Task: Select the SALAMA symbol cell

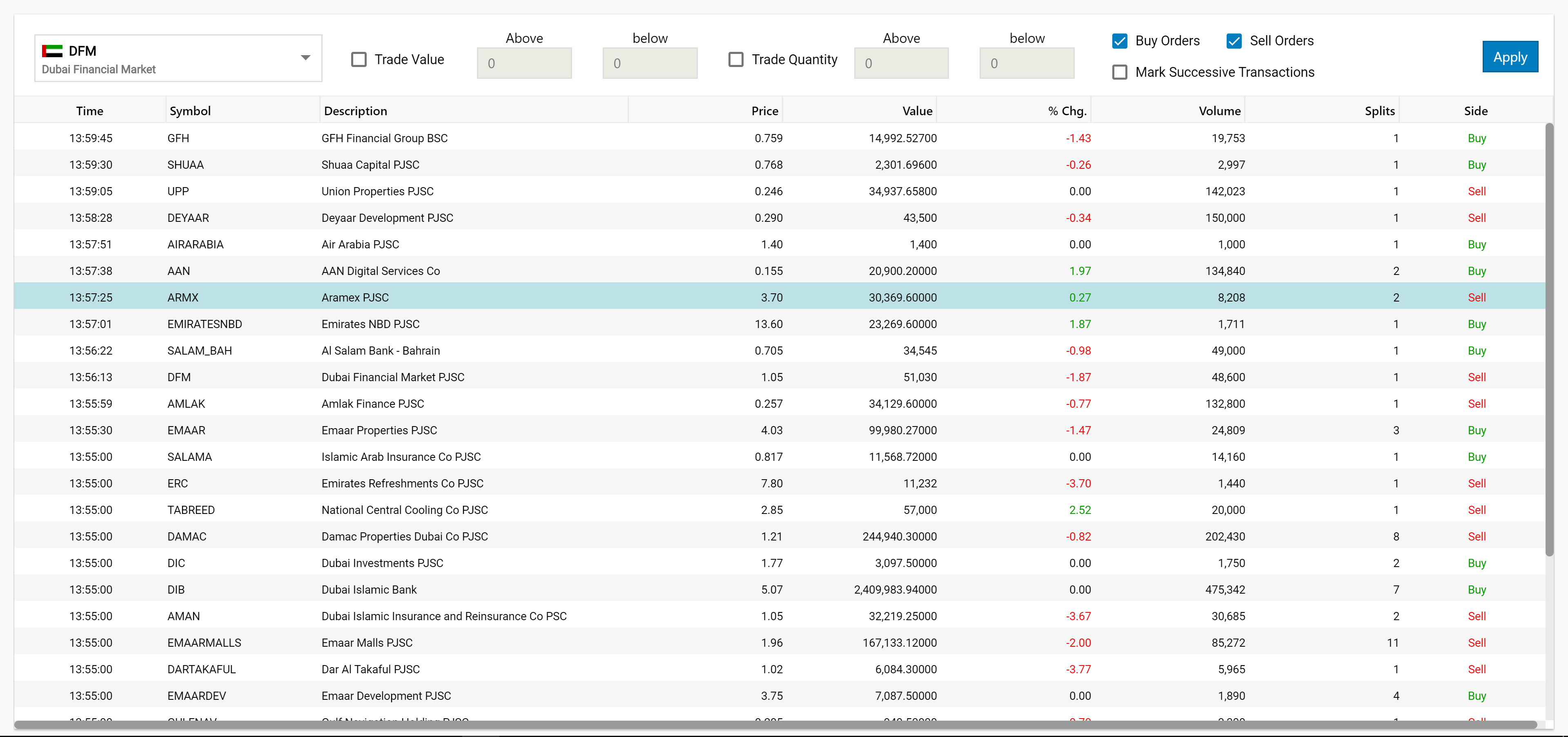Action: (189, 457)
